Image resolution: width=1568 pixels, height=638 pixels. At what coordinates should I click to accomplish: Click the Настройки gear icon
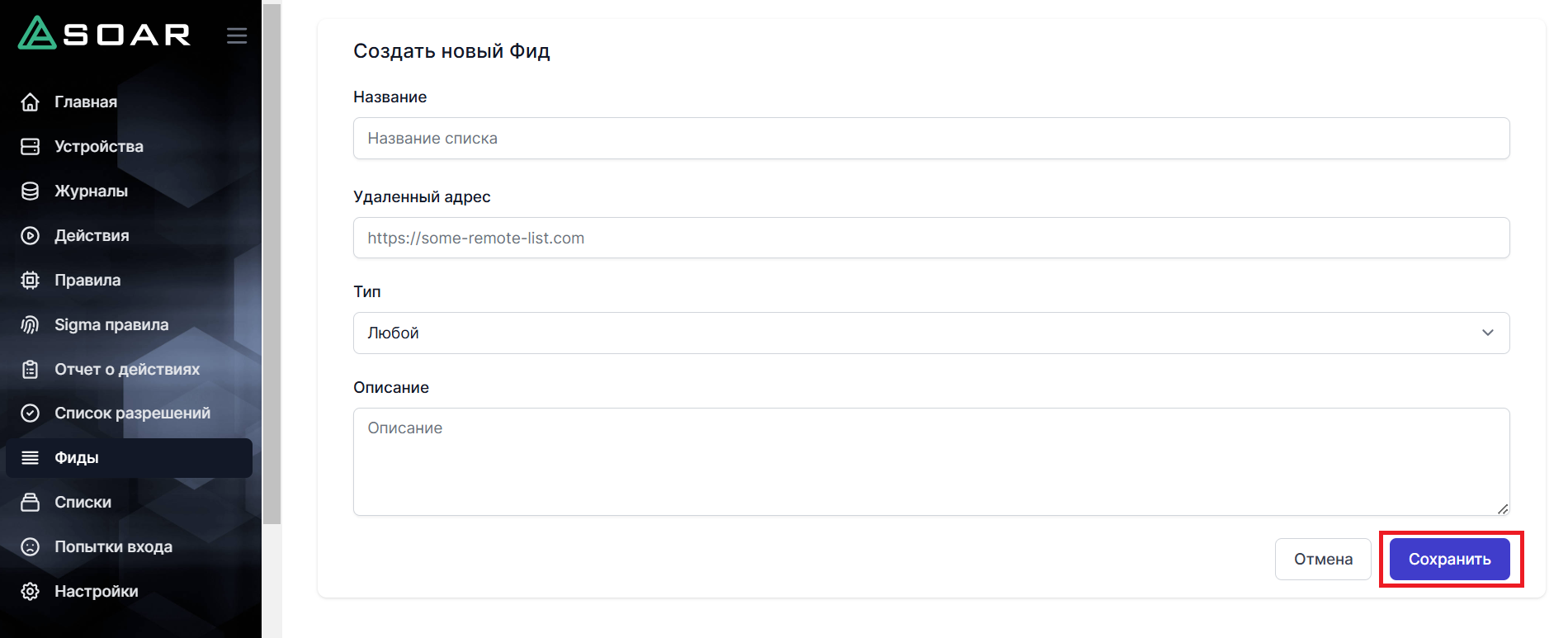31,592
